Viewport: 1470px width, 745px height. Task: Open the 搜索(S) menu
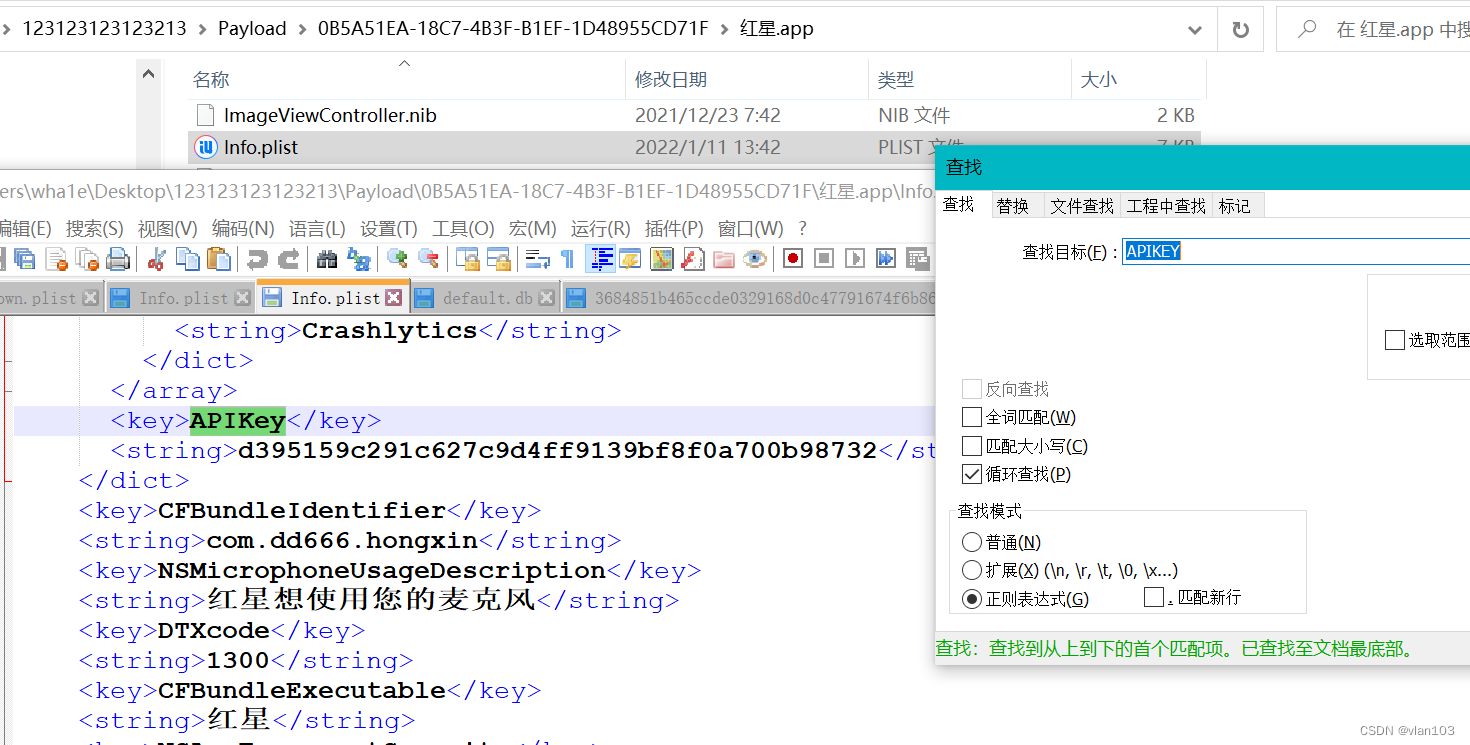click(x=95, y=229)
